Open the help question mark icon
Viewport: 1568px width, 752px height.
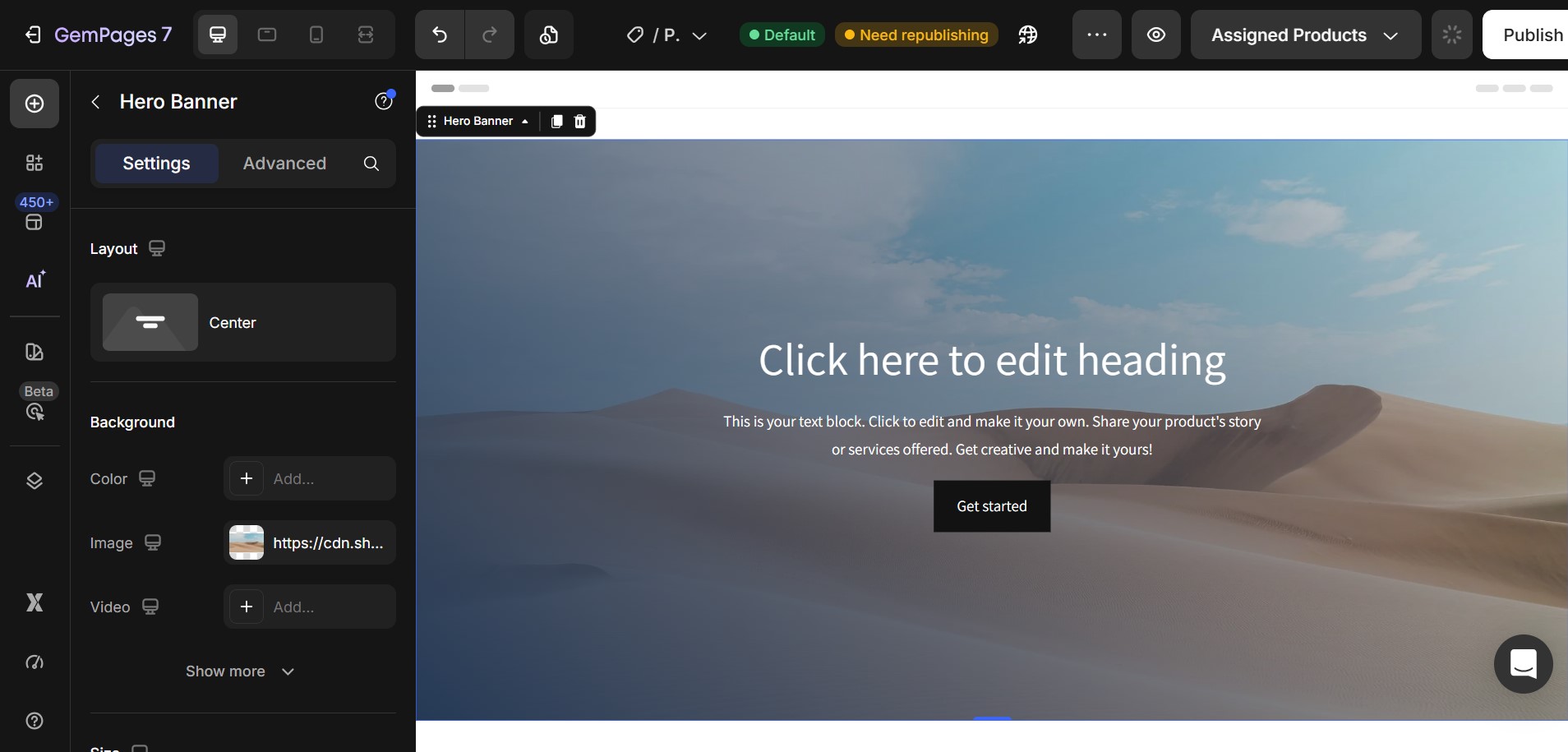35,721
